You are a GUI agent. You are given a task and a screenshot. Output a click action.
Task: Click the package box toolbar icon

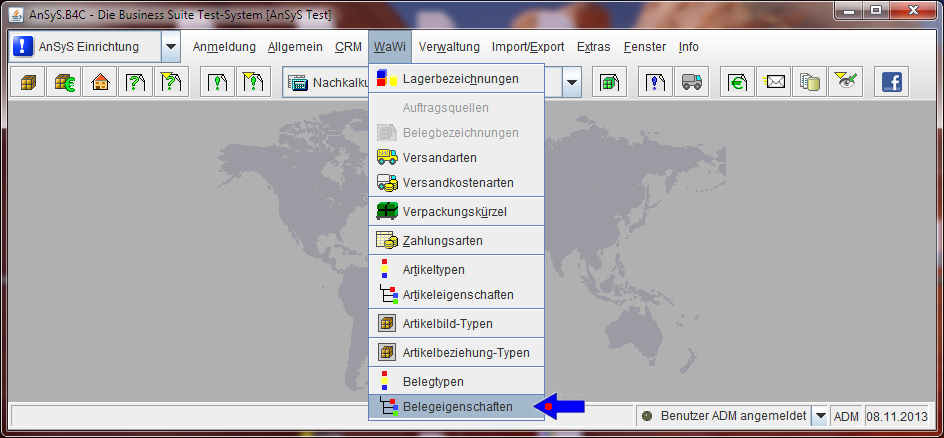pos(27,83)
